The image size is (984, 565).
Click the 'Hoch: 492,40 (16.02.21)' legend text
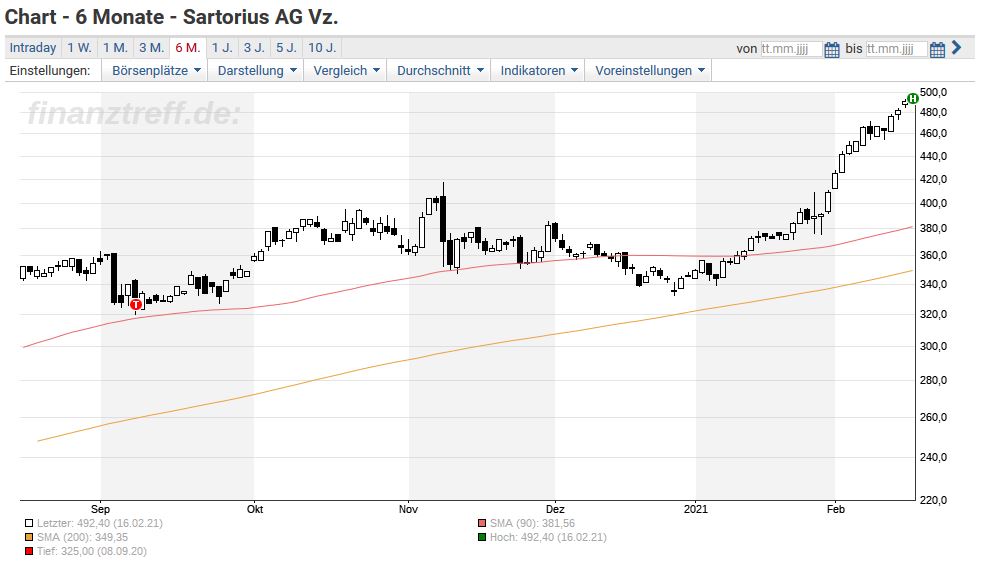click(x=548, y=537)
